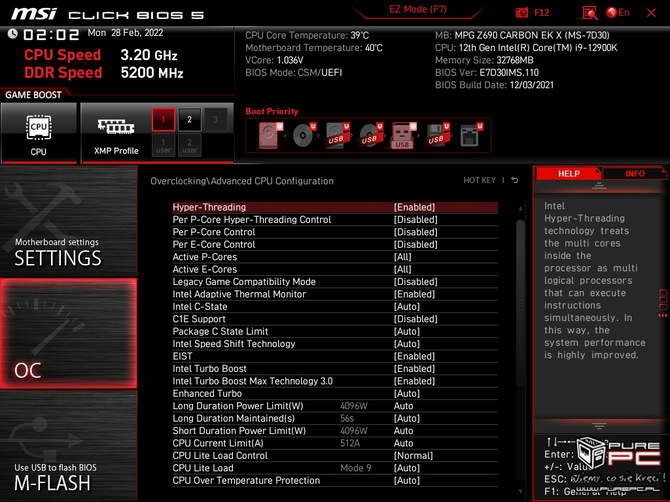Enable XMP Profile 1

coord(163,120)
